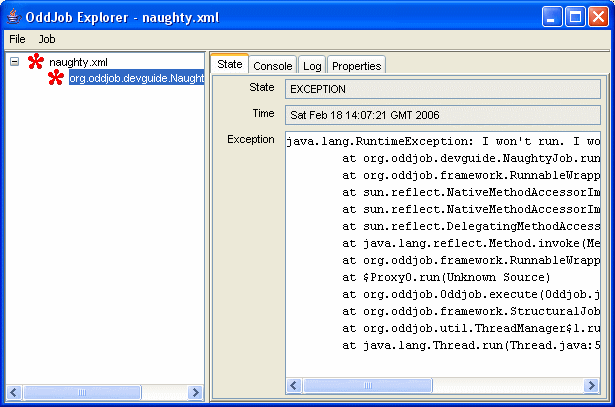Click the State field showing EXCEPTION
The height and width of the screenshot is (407, 615).
pyautogui.click(x=435, y=89)
